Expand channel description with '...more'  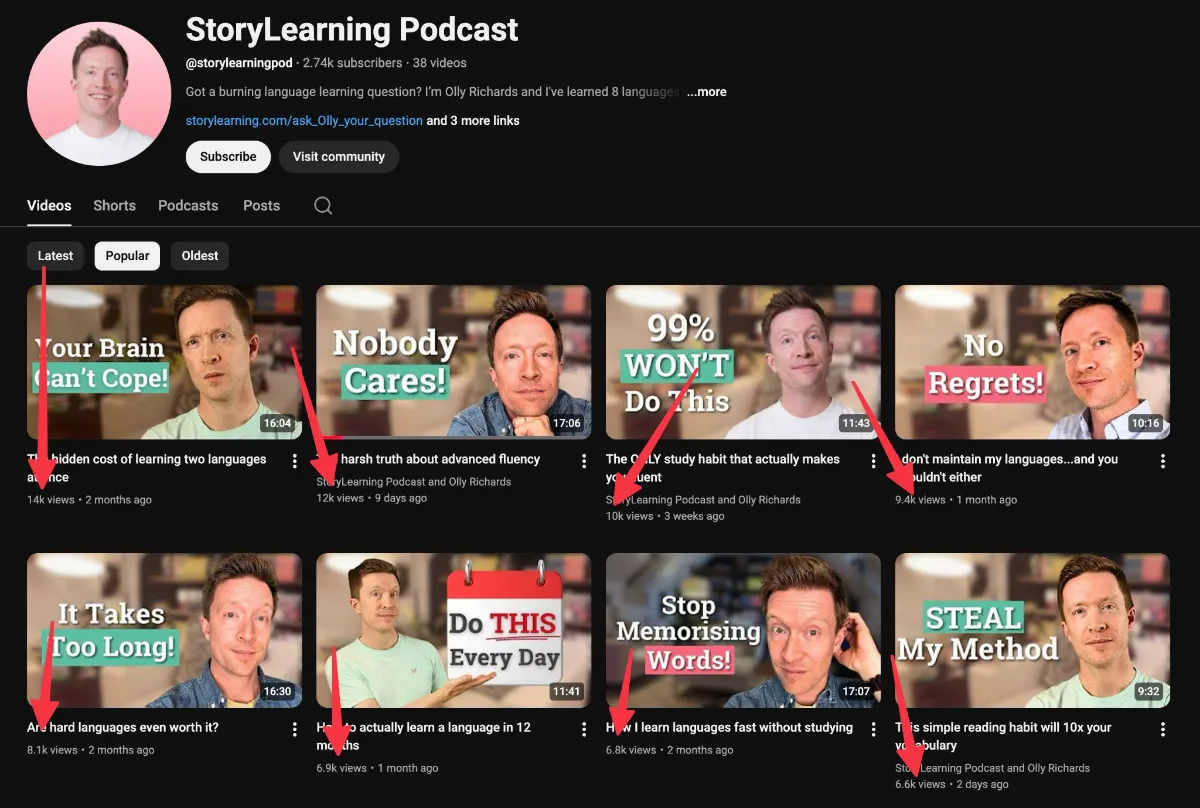pyautogui.click(x=707, y=92)
